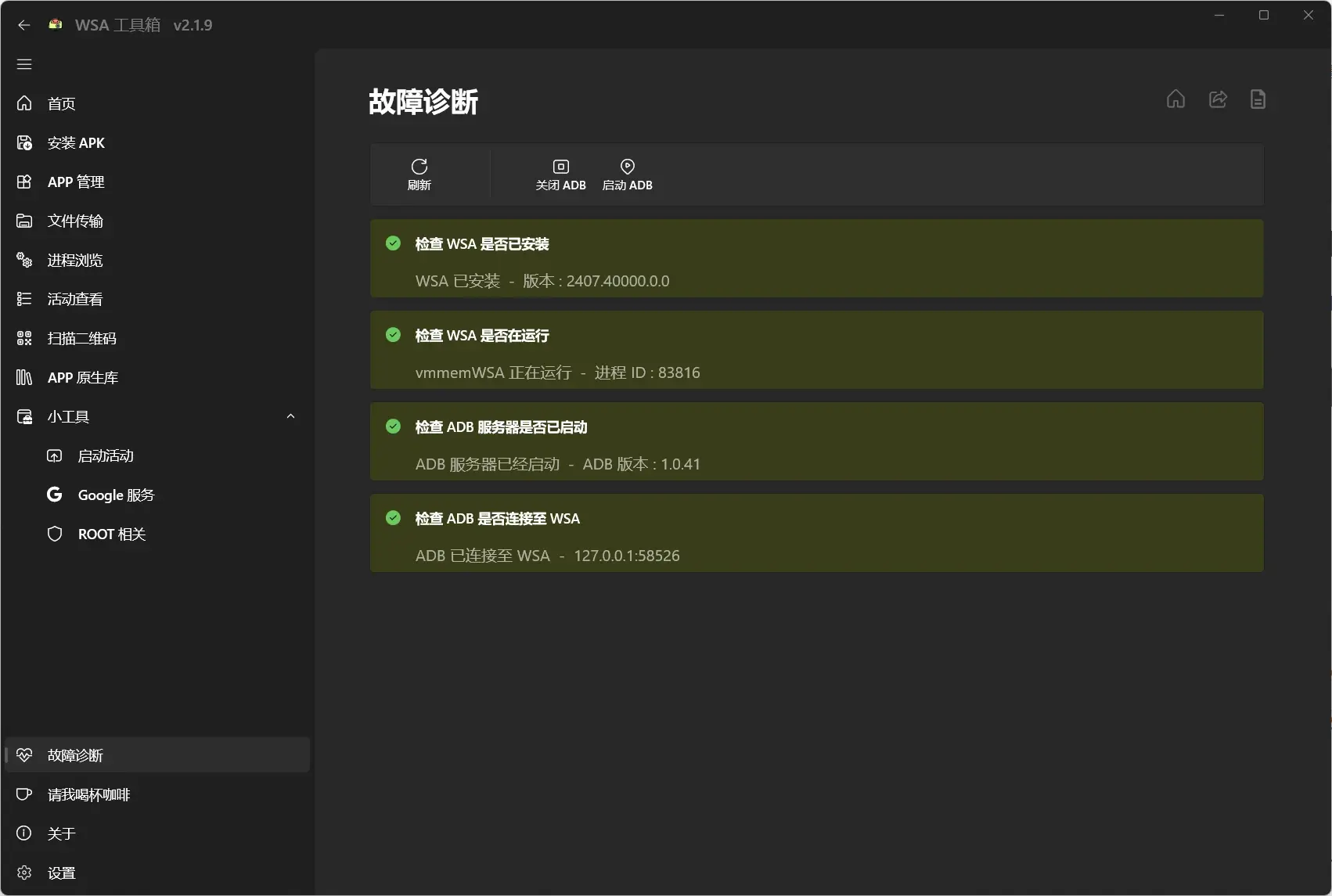Click the 设置 gear icon
The image size is (1332, 896).
(24, 873)
